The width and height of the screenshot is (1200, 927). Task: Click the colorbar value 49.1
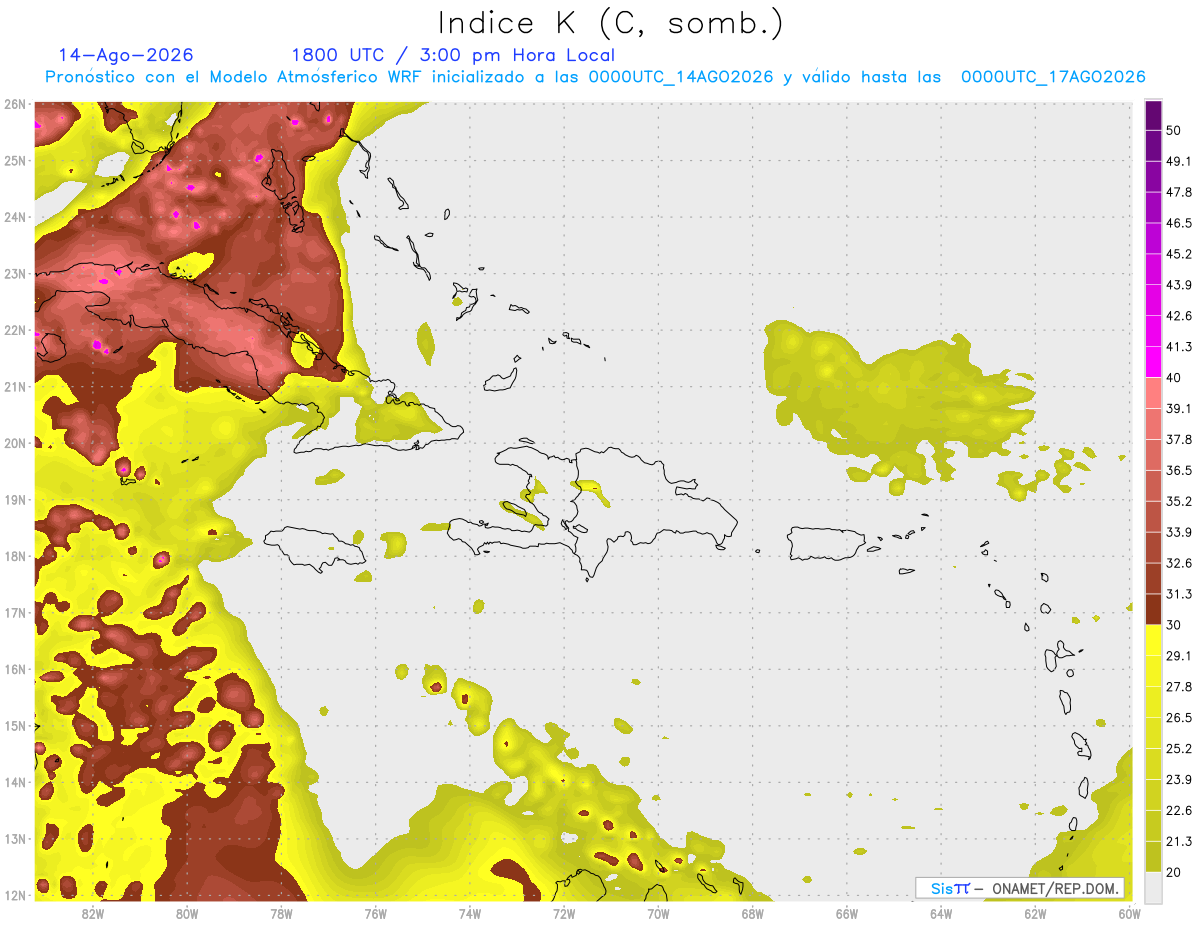(1179, 161)
